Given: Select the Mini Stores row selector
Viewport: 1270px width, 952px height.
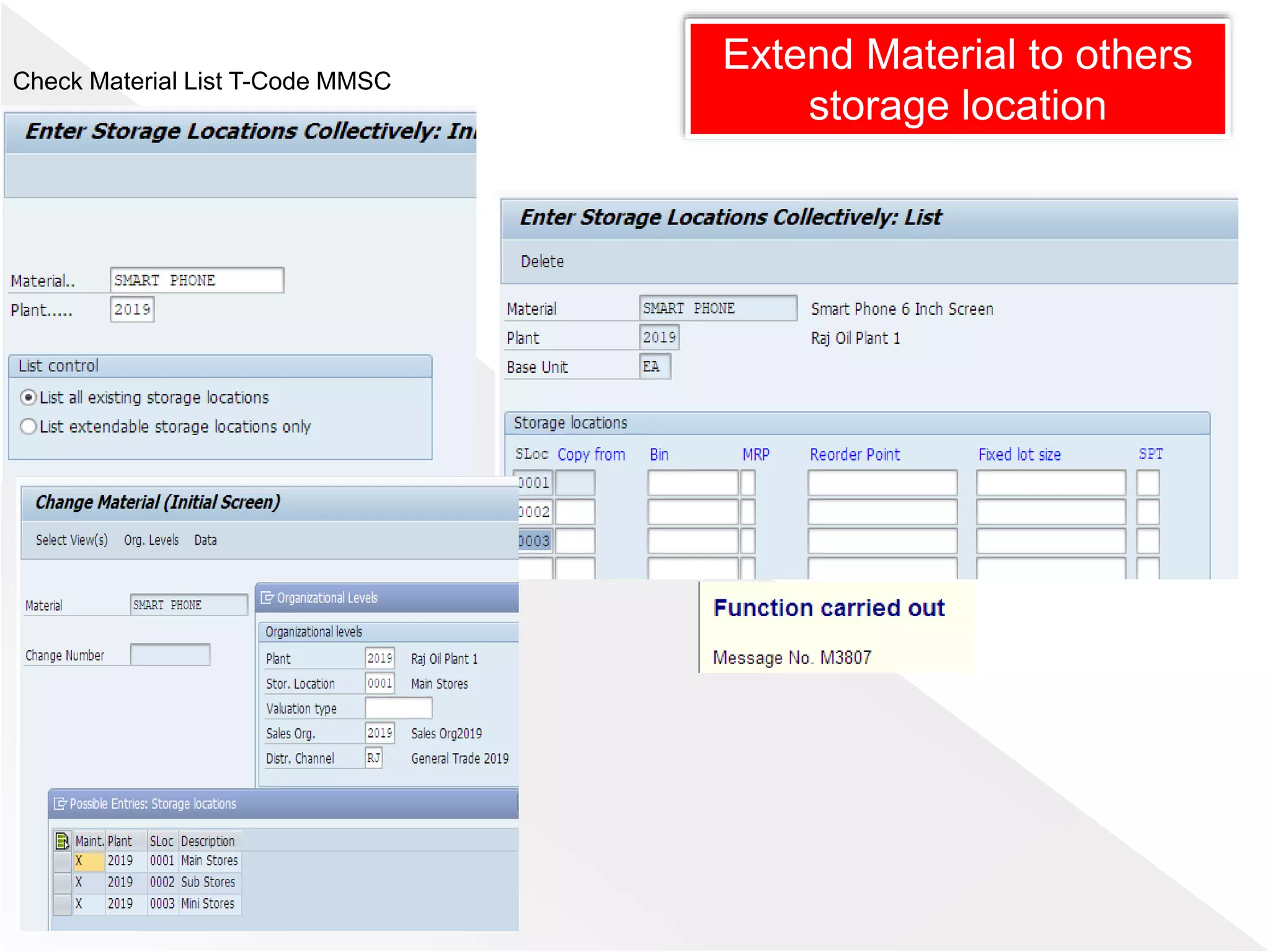Looking at the screenshot, I should pos(62,904).
